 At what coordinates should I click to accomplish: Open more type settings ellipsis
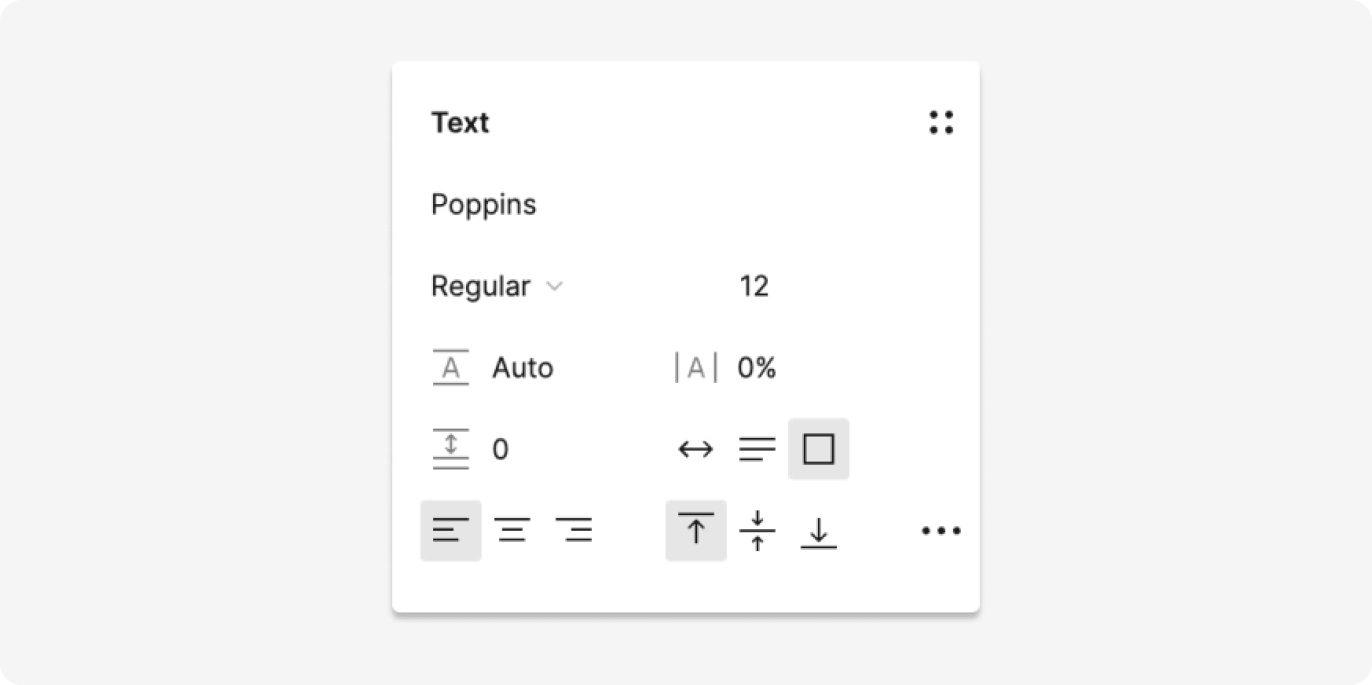point(941,531)
